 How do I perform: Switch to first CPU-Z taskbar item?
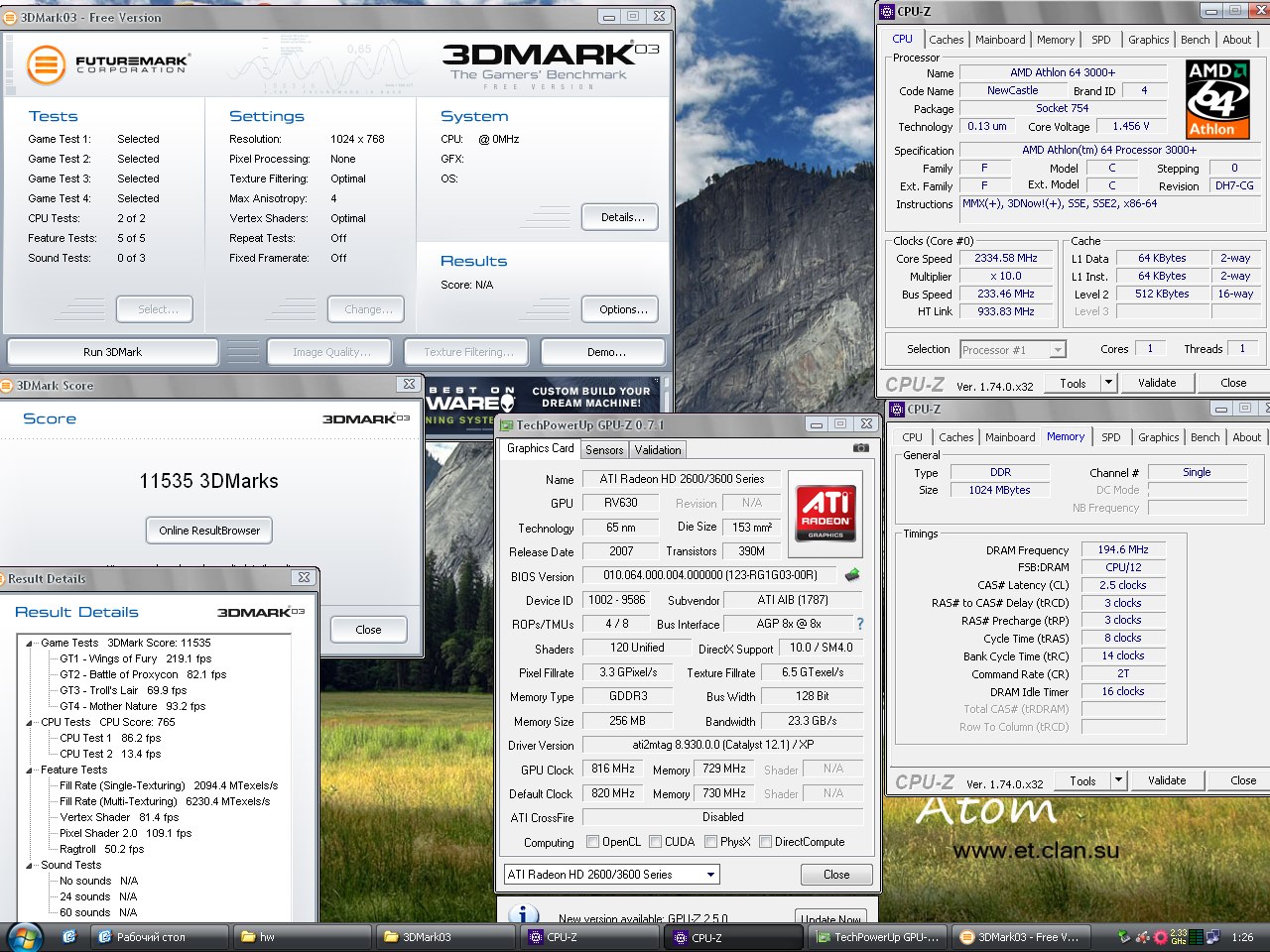[x=589, y=937]
